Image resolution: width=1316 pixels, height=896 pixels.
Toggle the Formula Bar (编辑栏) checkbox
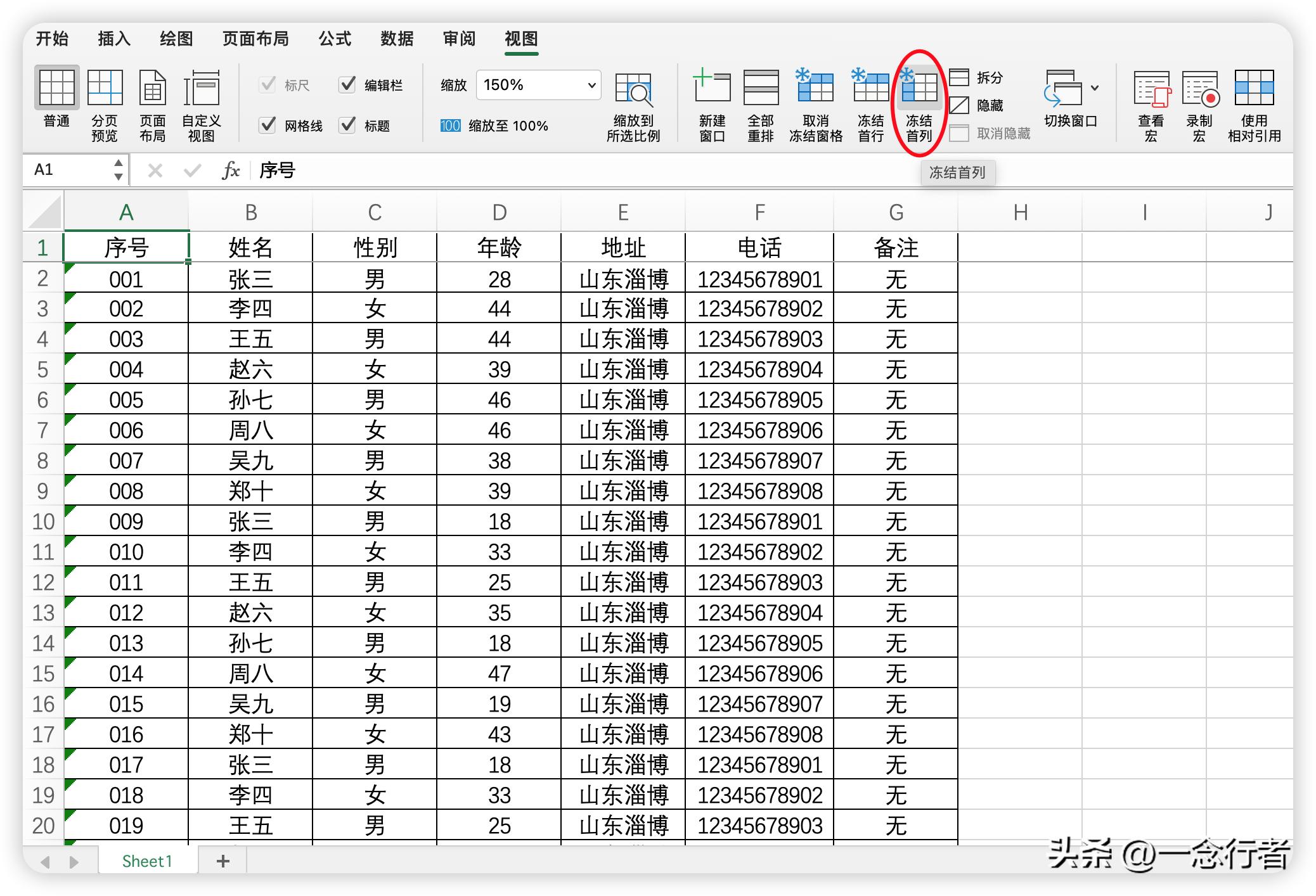347,84
